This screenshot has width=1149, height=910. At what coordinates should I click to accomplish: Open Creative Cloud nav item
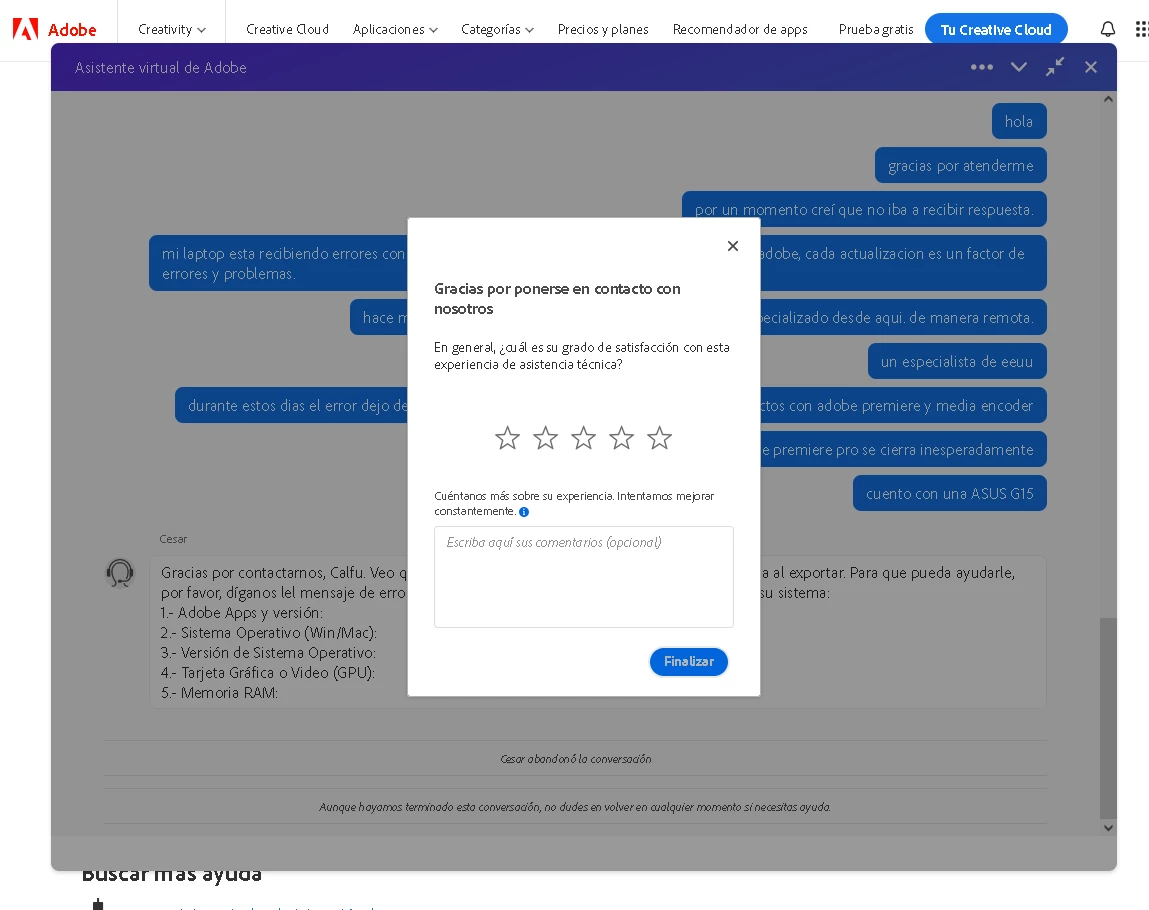point(287,29)
